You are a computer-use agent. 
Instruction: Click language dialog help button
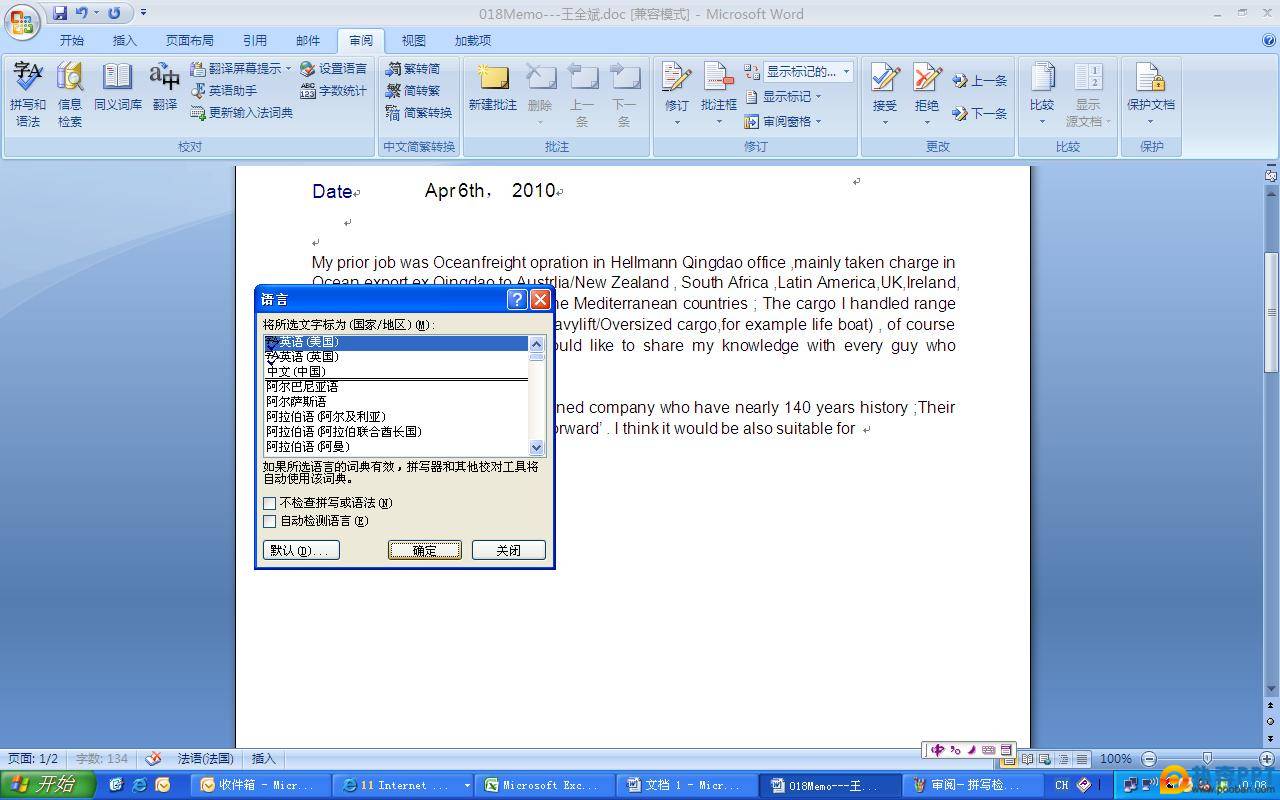point(517,299)
